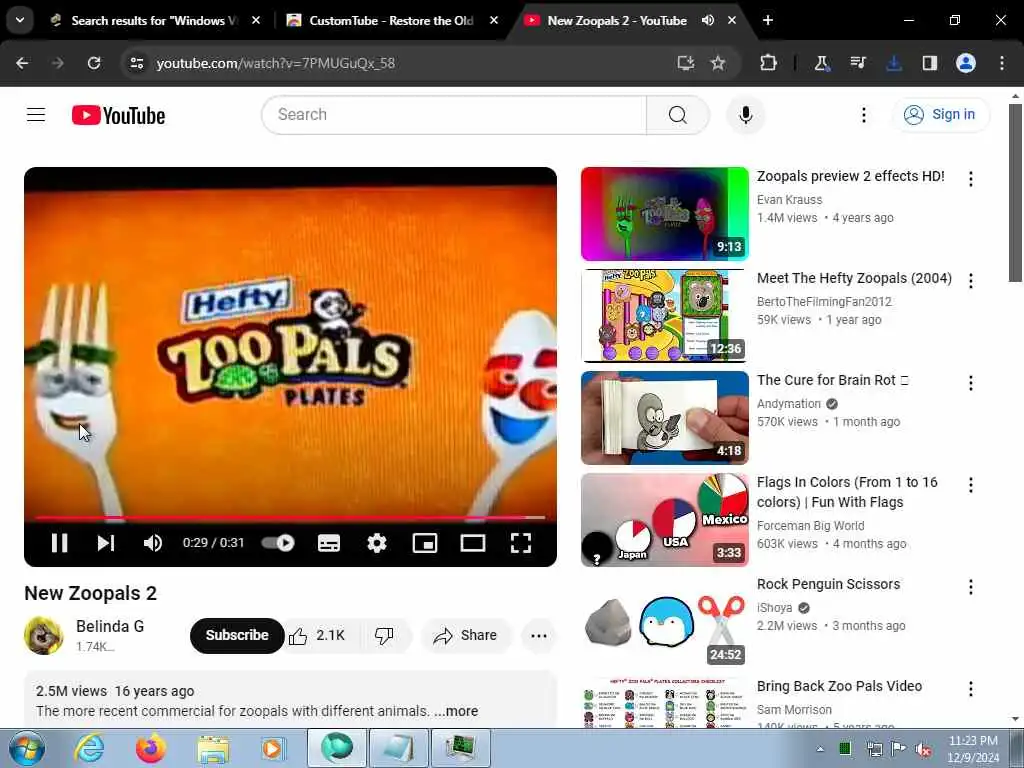View site information icon in address bar

136,63
